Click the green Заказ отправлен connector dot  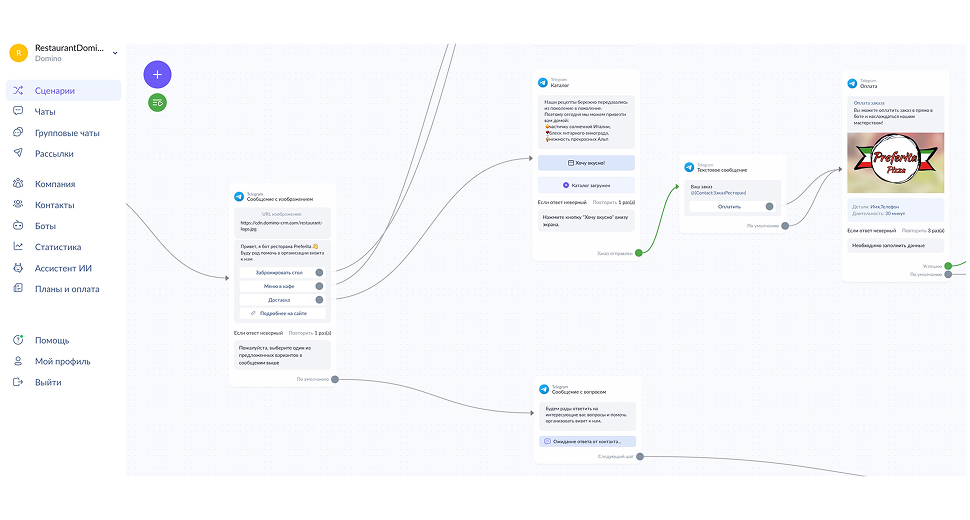click(639, 252)
